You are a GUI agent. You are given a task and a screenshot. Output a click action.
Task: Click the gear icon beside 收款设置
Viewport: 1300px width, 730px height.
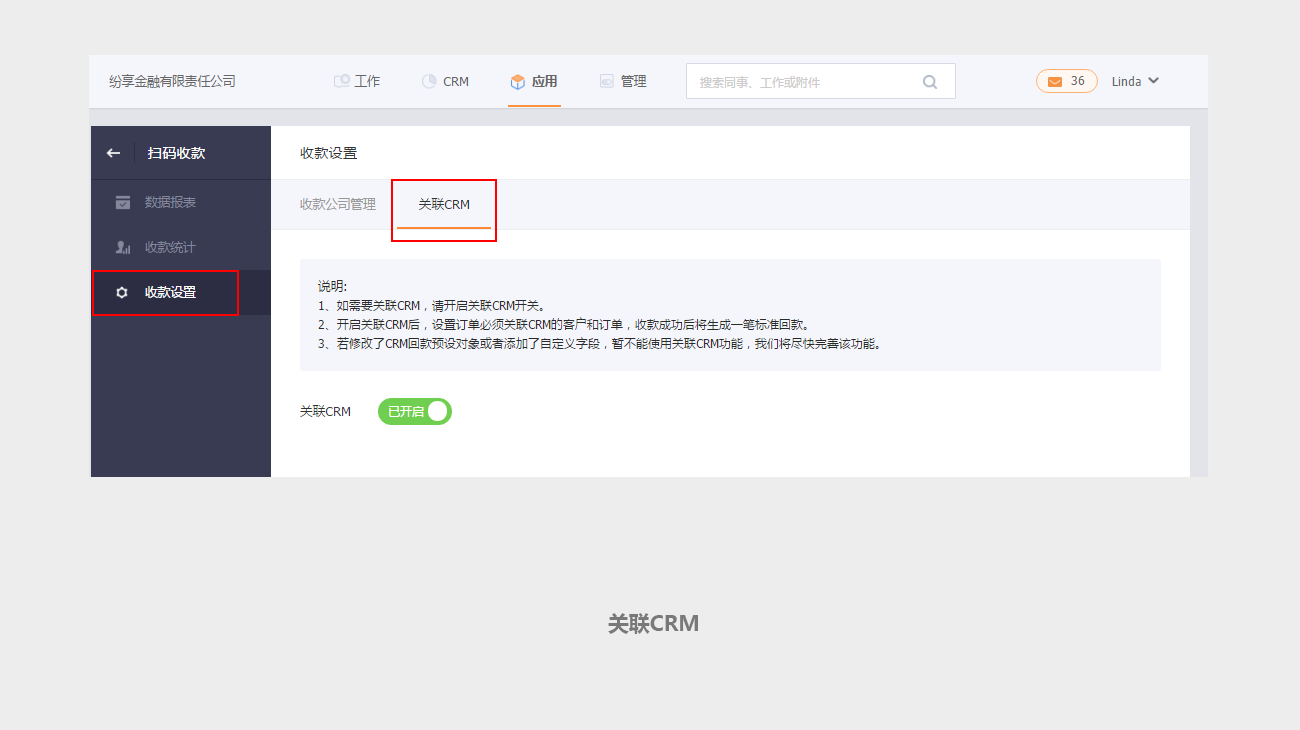tap(122, 293)
